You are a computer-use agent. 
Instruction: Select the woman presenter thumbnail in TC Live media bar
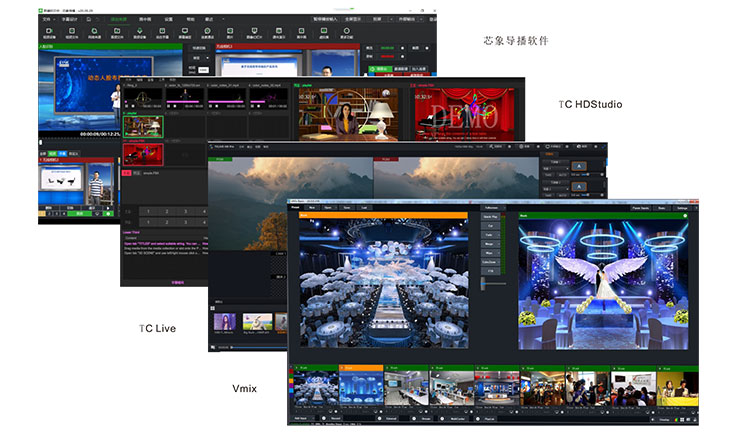226,323
